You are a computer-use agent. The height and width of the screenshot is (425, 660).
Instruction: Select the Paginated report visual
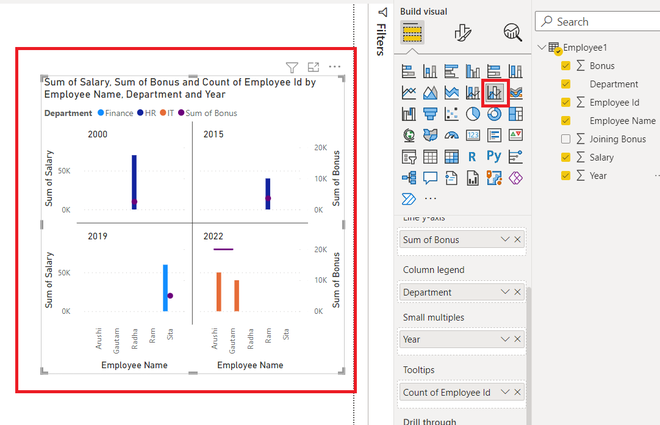473,178
